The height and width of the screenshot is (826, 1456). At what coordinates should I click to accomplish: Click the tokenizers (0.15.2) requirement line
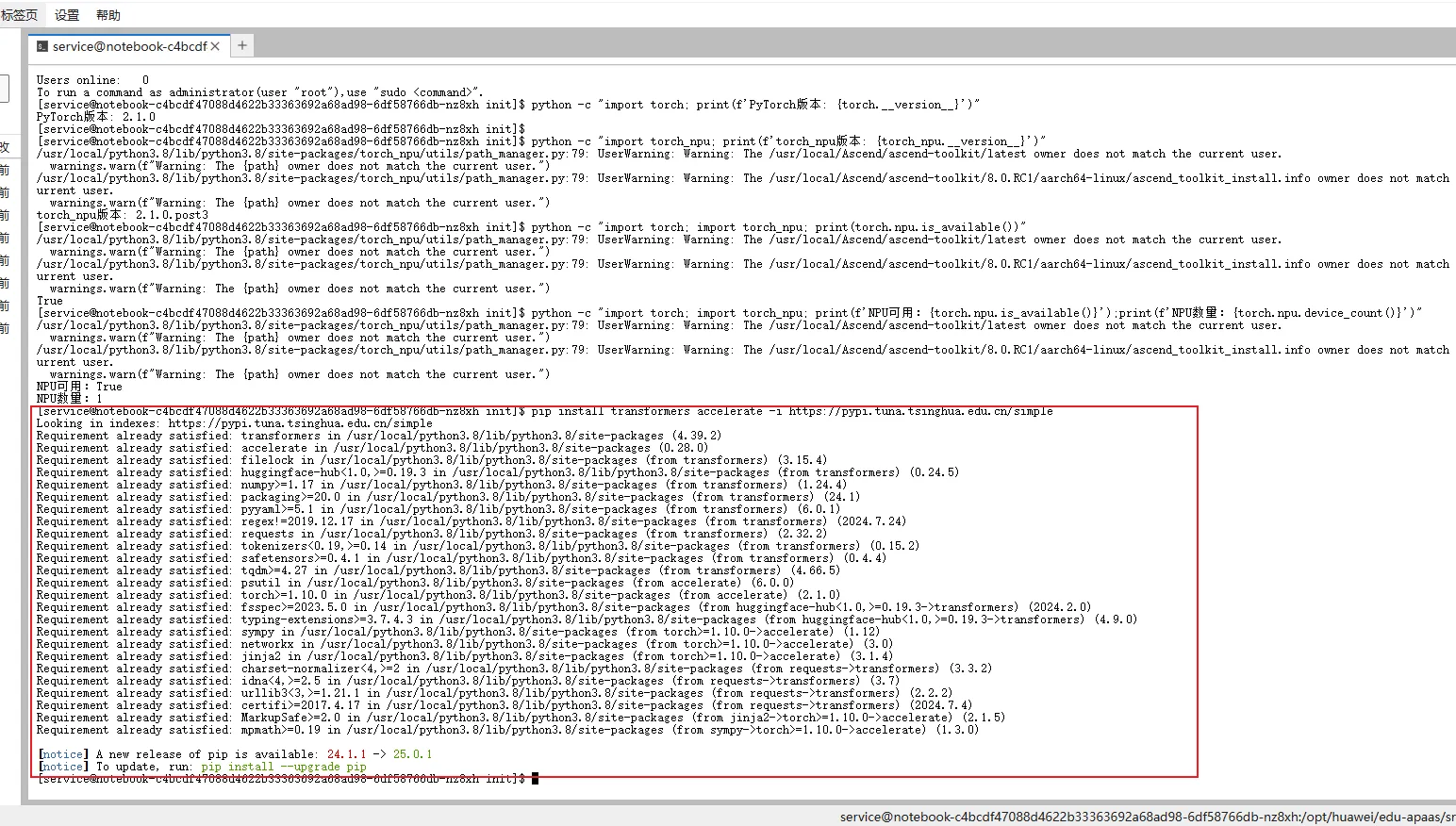pos(478,546)
